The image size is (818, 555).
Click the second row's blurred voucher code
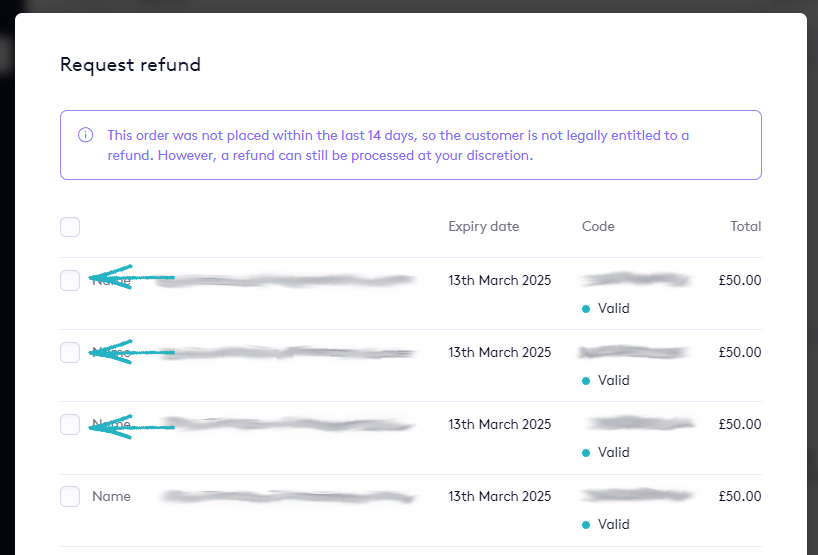634,352
